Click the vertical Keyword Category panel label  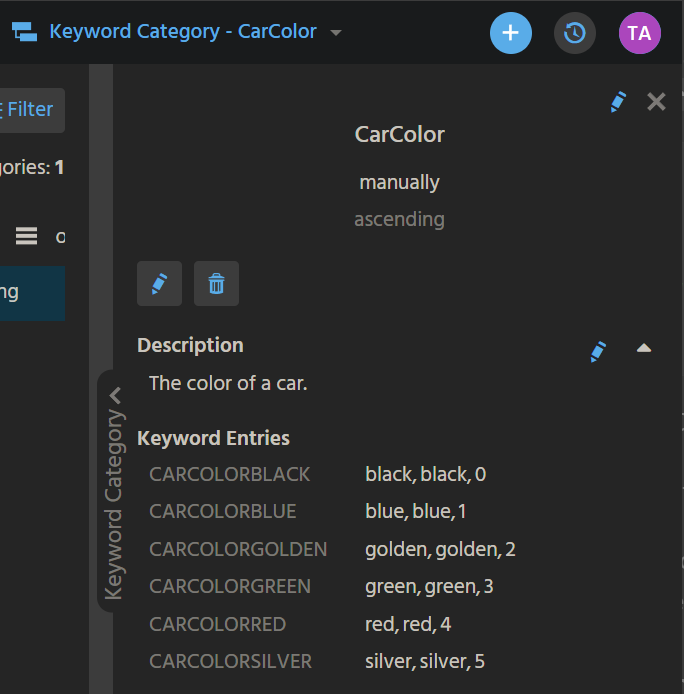114,505
